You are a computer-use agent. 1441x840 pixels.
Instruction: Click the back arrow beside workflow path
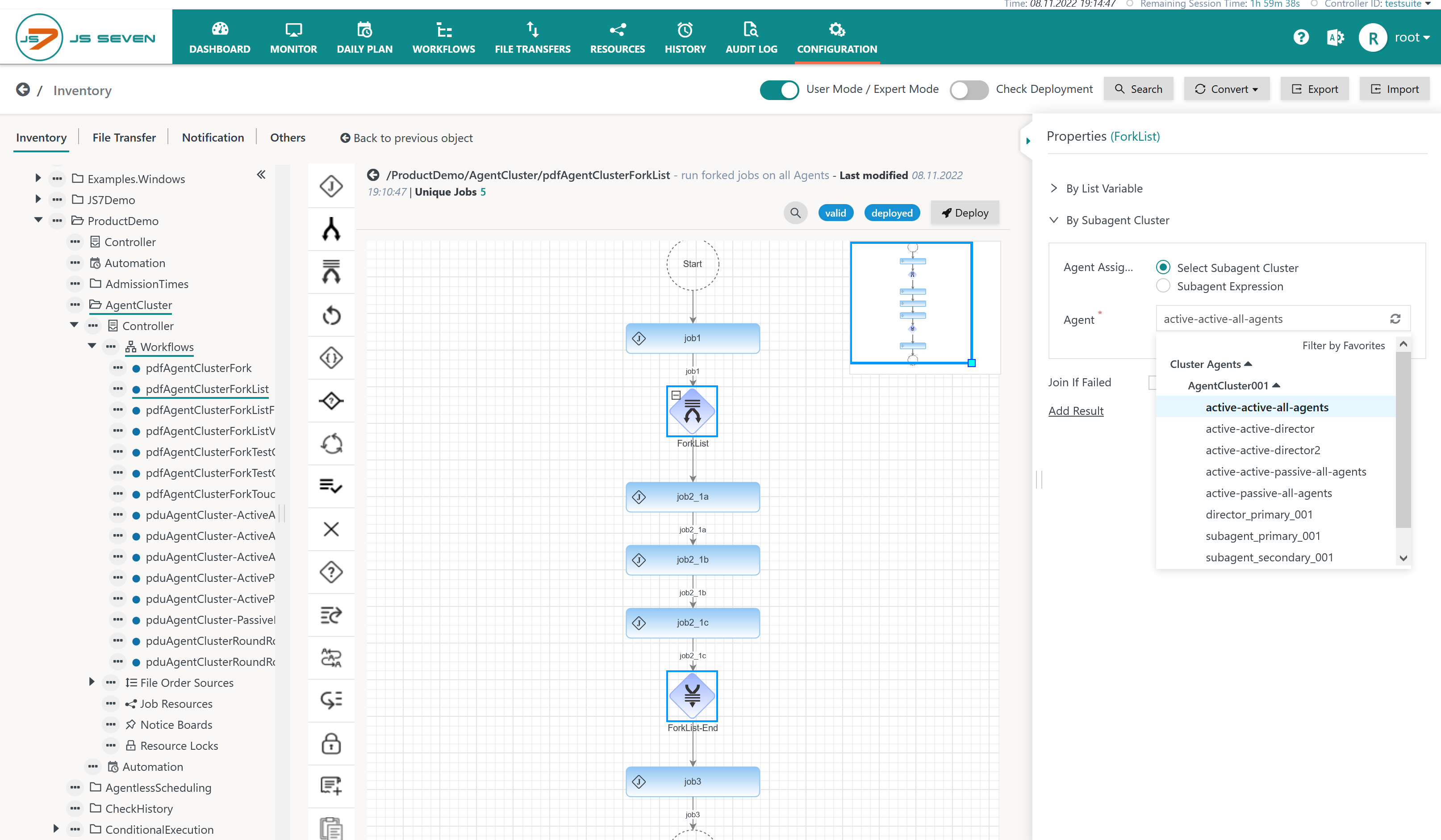click(373, 175)
